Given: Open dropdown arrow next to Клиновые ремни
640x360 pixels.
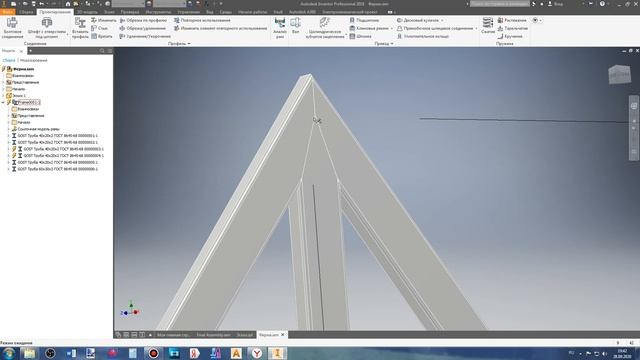Looking at the screenshot, I should click(x=391, y=29).
